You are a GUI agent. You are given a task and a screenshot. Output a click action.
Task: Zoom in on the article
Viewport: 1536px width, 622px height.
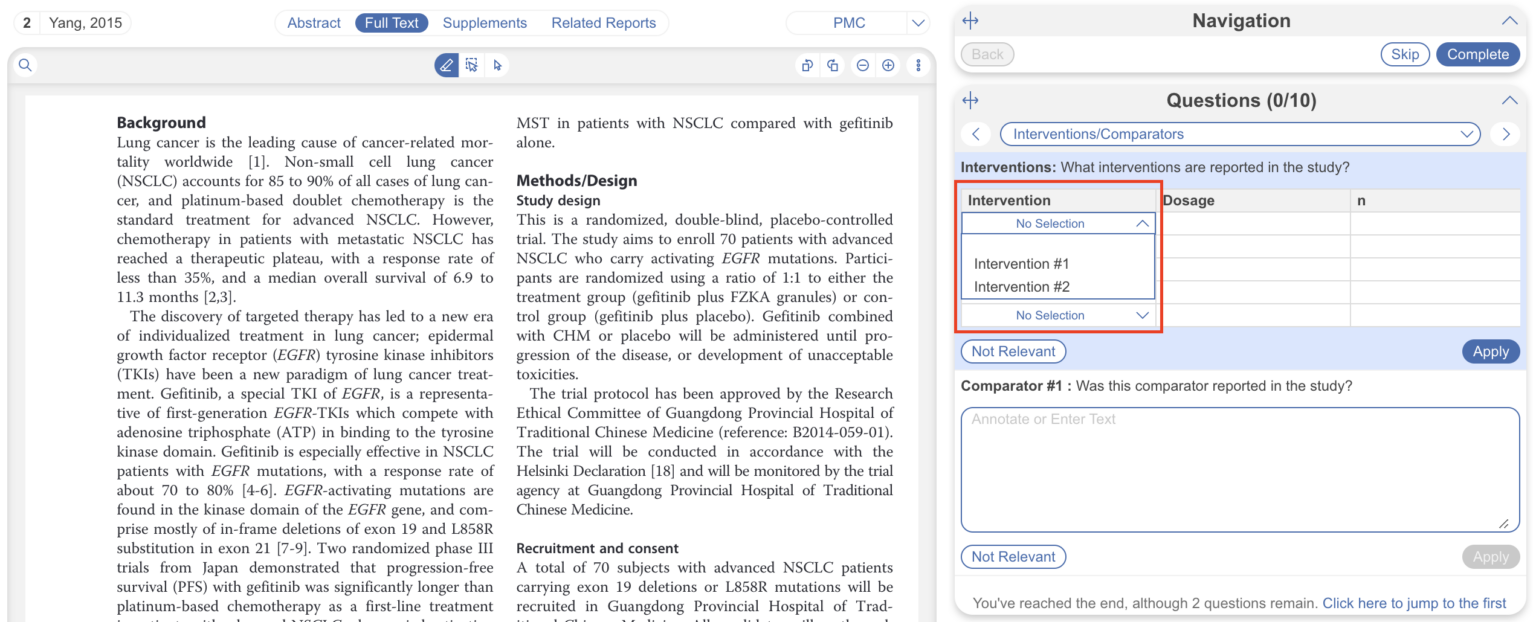888,64
